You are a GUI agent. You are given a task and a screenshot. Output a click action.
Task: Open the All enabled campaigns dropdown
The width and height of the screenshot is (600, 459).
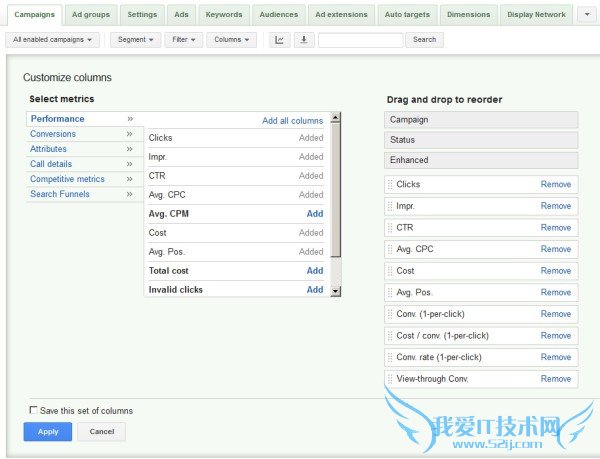[x=53, y=40]
